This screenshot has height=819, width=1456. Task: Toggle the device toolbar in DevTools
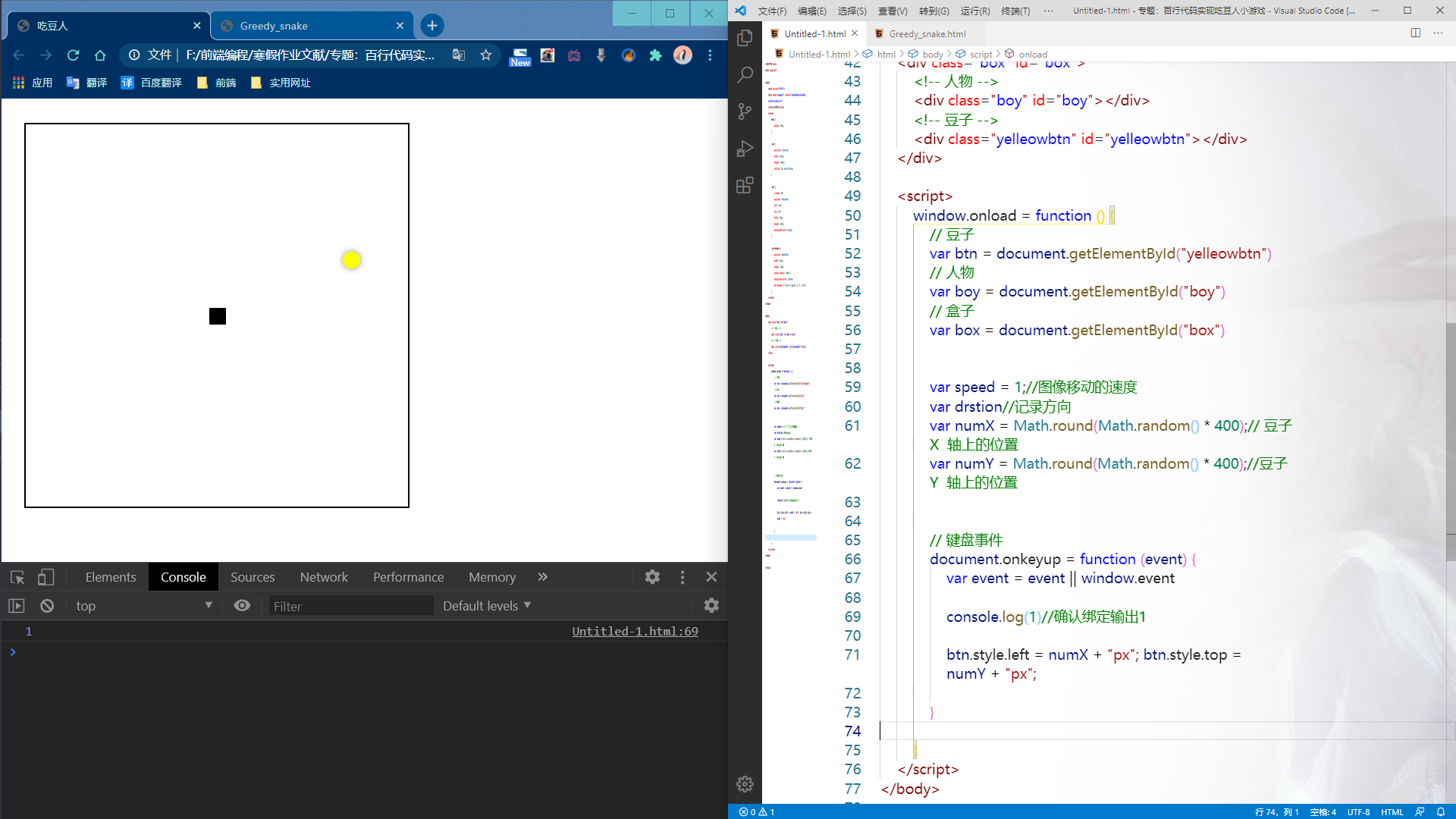coord(45,577)
